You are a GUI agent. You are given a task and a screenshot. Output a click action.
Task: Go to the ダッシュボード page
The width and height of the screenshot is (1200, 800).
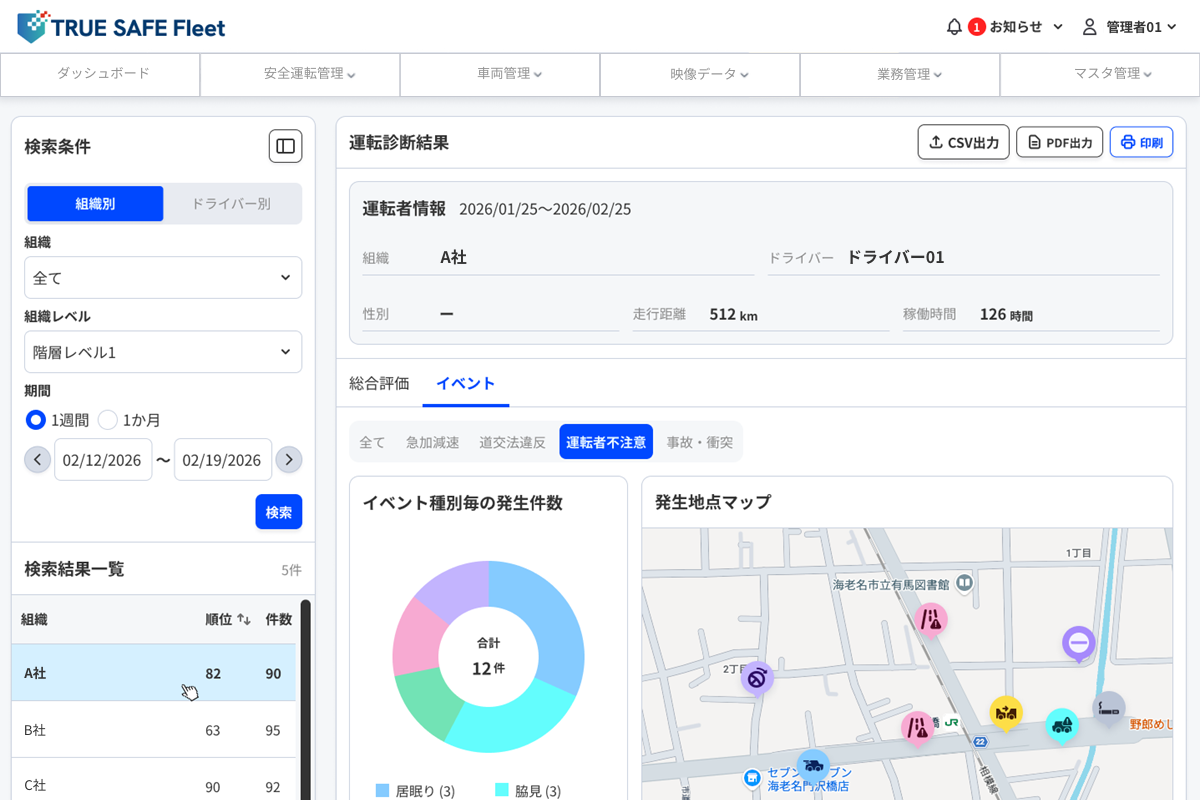coord(100,74)
